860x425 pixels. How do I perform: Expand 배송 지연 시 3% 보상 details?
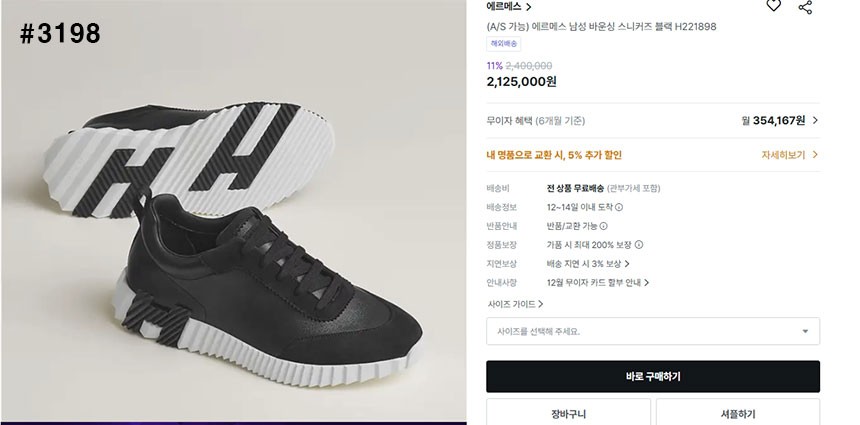tap(588, 264)
